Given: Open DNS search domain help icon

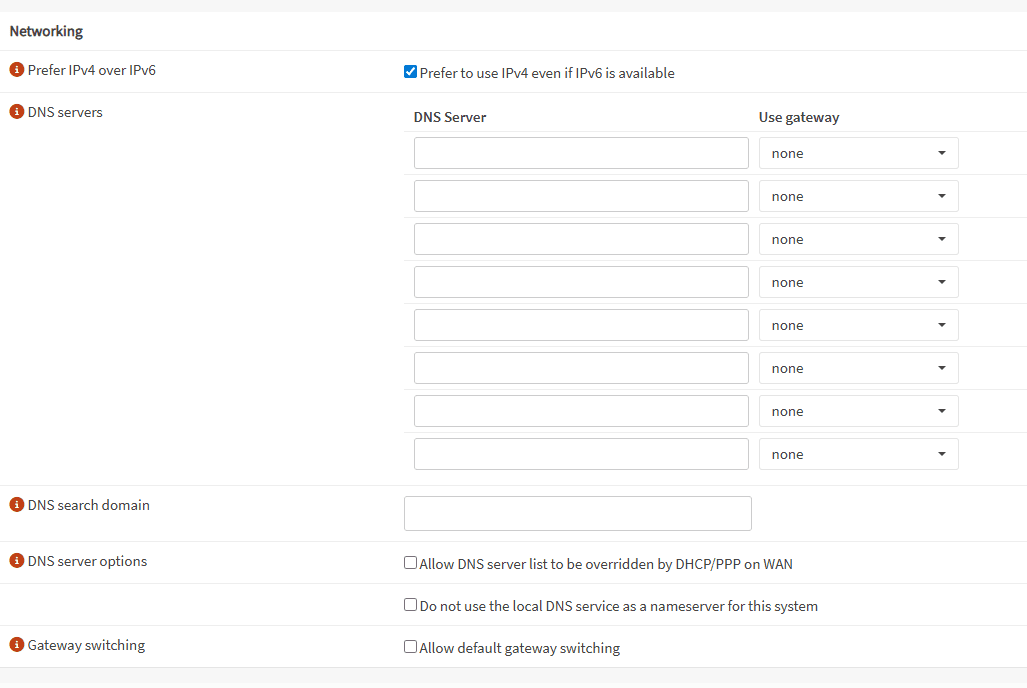Looking at the screenshot, I should tap(16, 505).
